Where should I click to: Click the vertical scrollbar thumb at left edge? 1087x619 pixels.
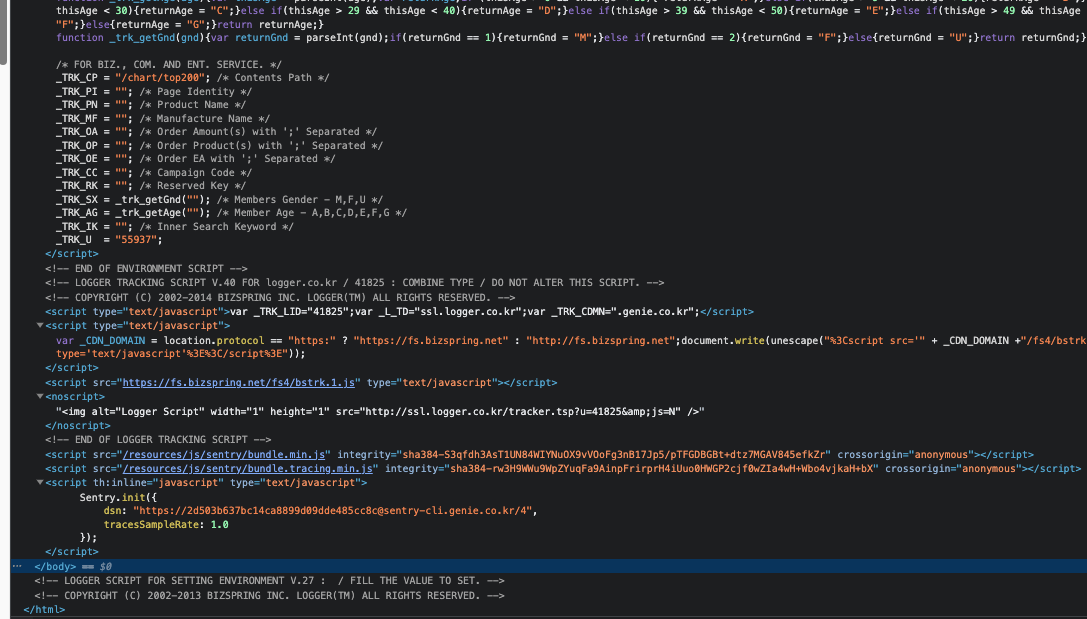point(3,32)
